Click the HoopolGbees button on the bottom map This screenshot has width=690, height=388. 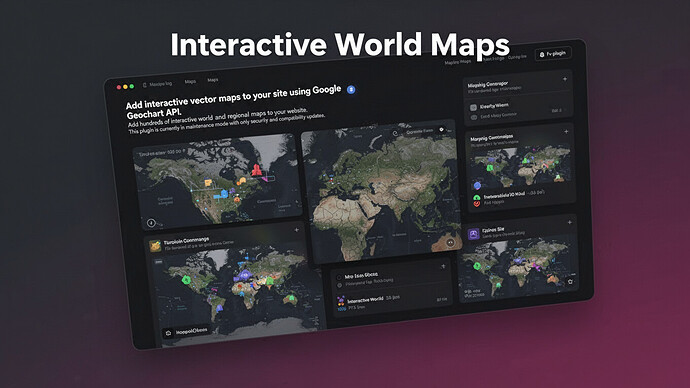[x=187, y=332]
